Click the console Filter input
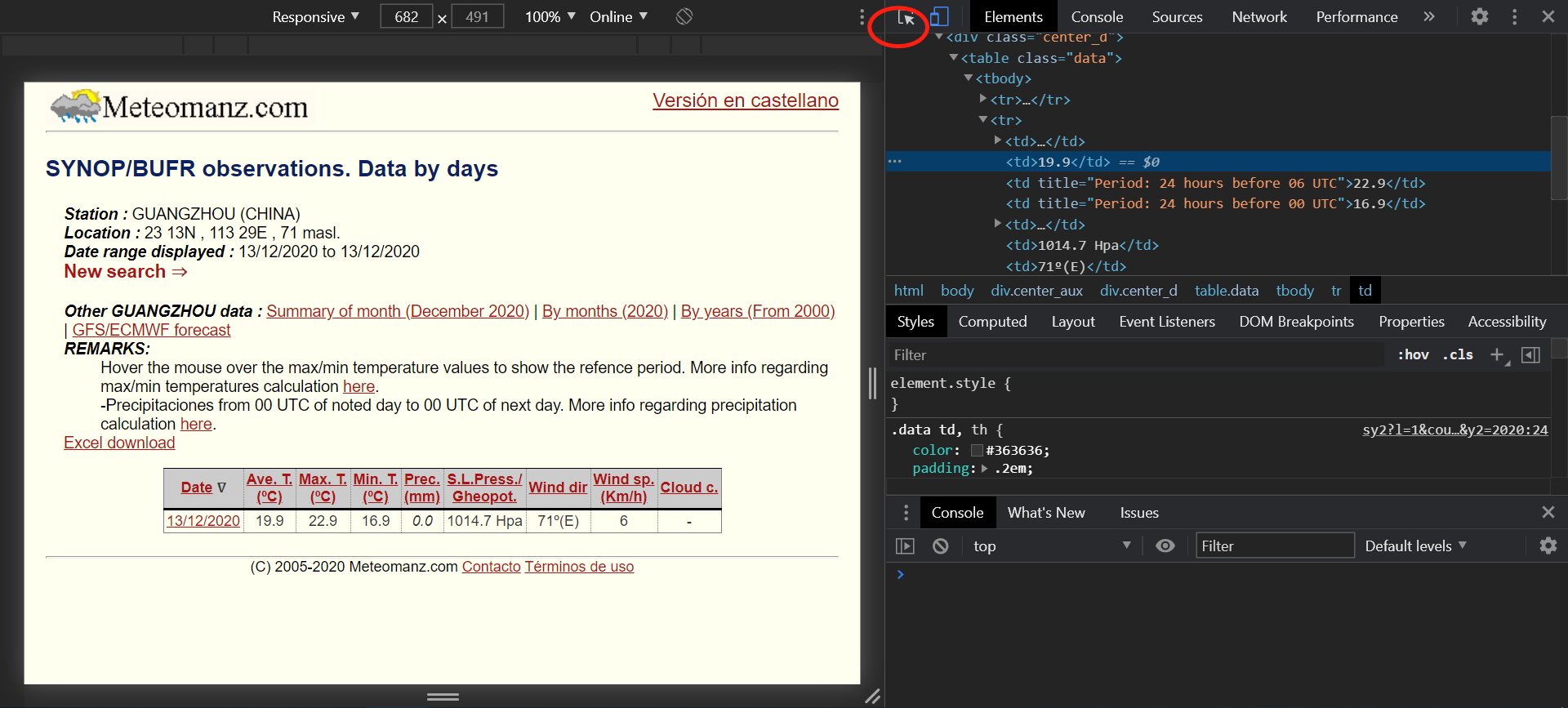This screenshot has width=1568, height=708. 1275,545
